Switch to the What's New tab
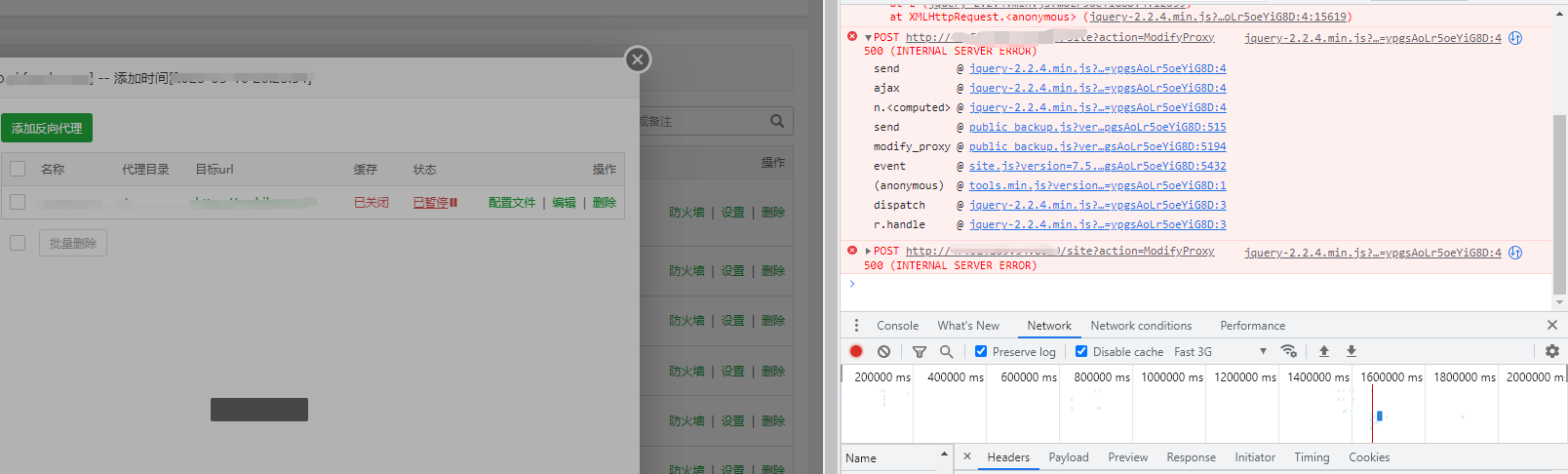Image resolution: width=1568 pixels, height=474 pixels. click(968, 326)
